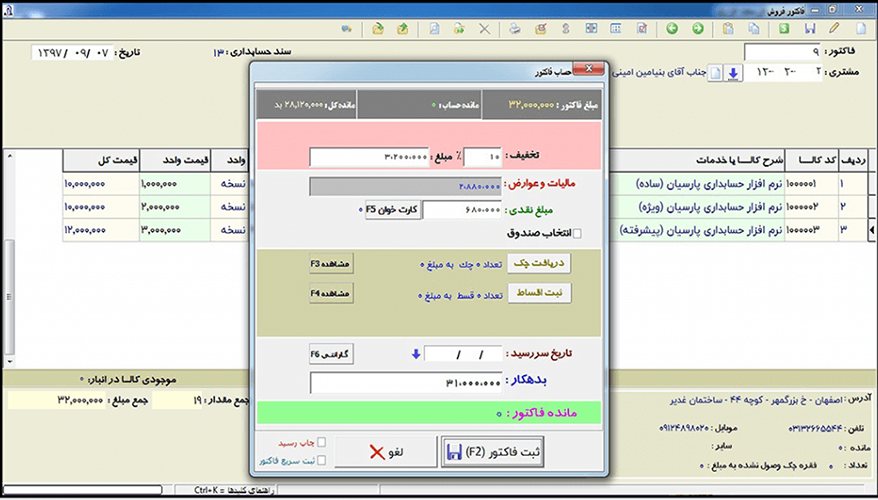
Task: Click the شرح کالا یا خدمات column header
Action: 696,161
